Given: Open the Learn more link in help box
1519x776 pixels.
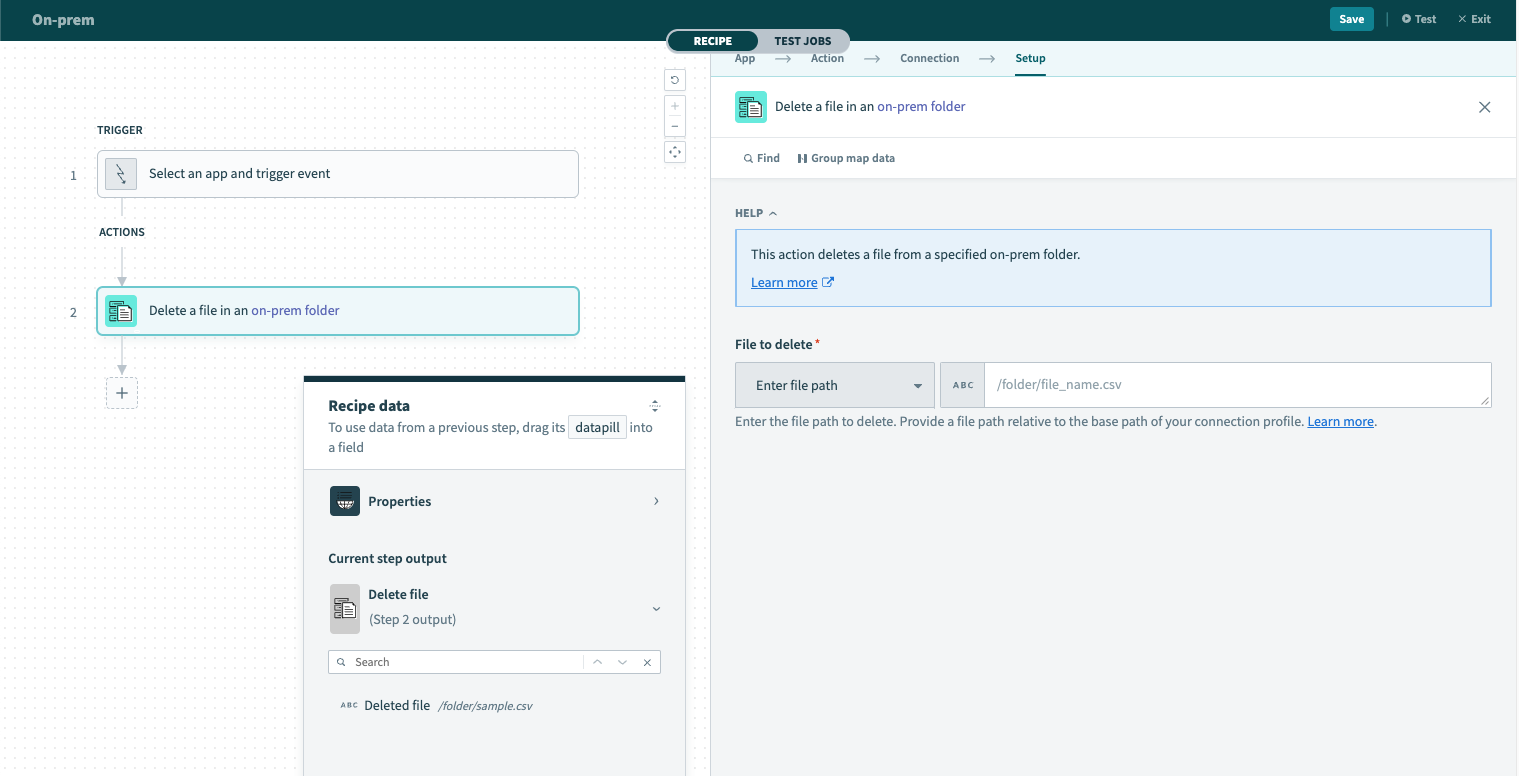Looking at the screenshot, I should [784, 283].
